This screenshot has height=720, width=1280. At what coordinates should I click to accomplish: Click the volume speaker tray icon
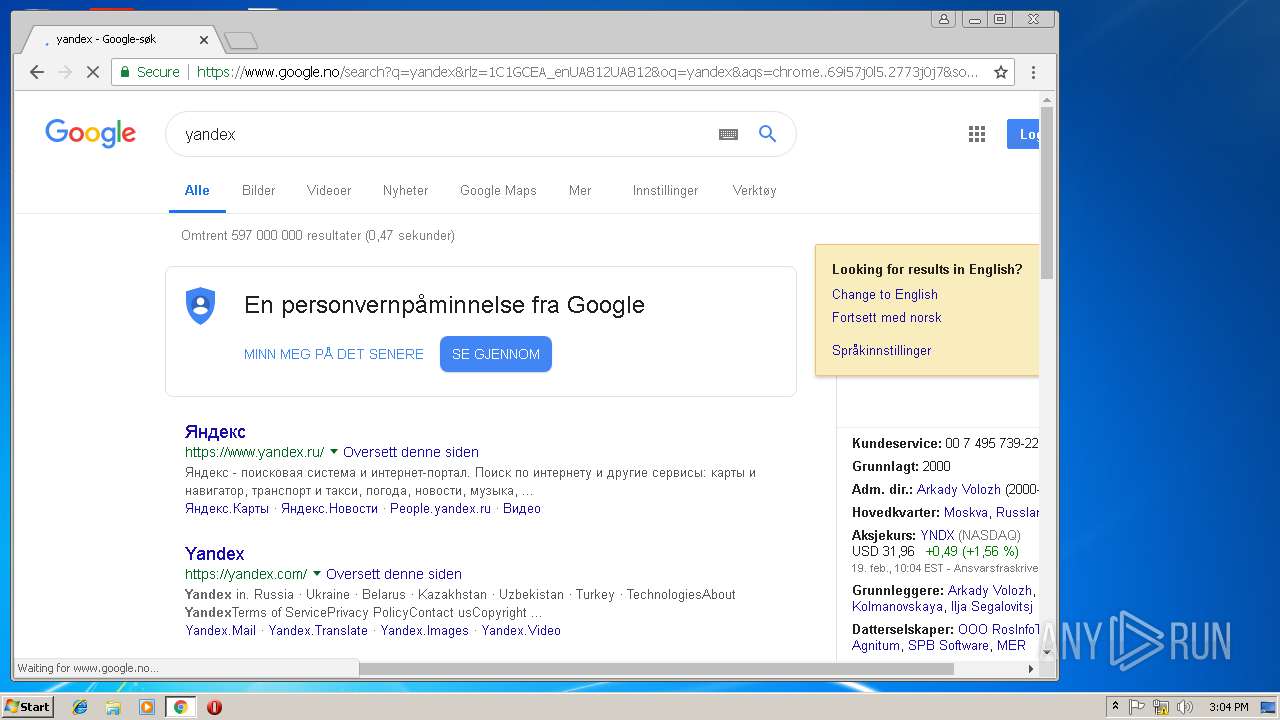(1185, 707)
